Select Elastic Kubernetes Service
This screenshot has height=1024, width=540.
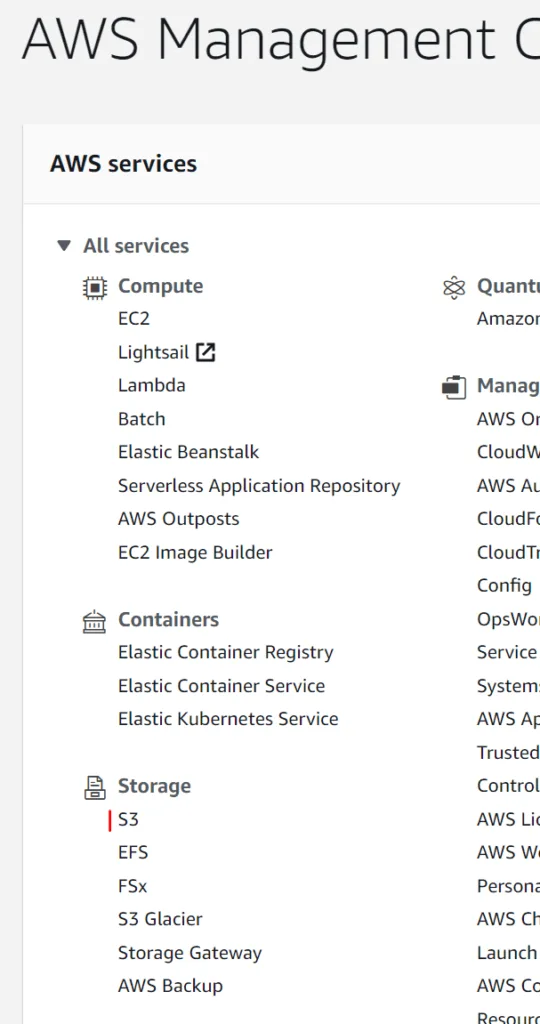pos(229,719)
